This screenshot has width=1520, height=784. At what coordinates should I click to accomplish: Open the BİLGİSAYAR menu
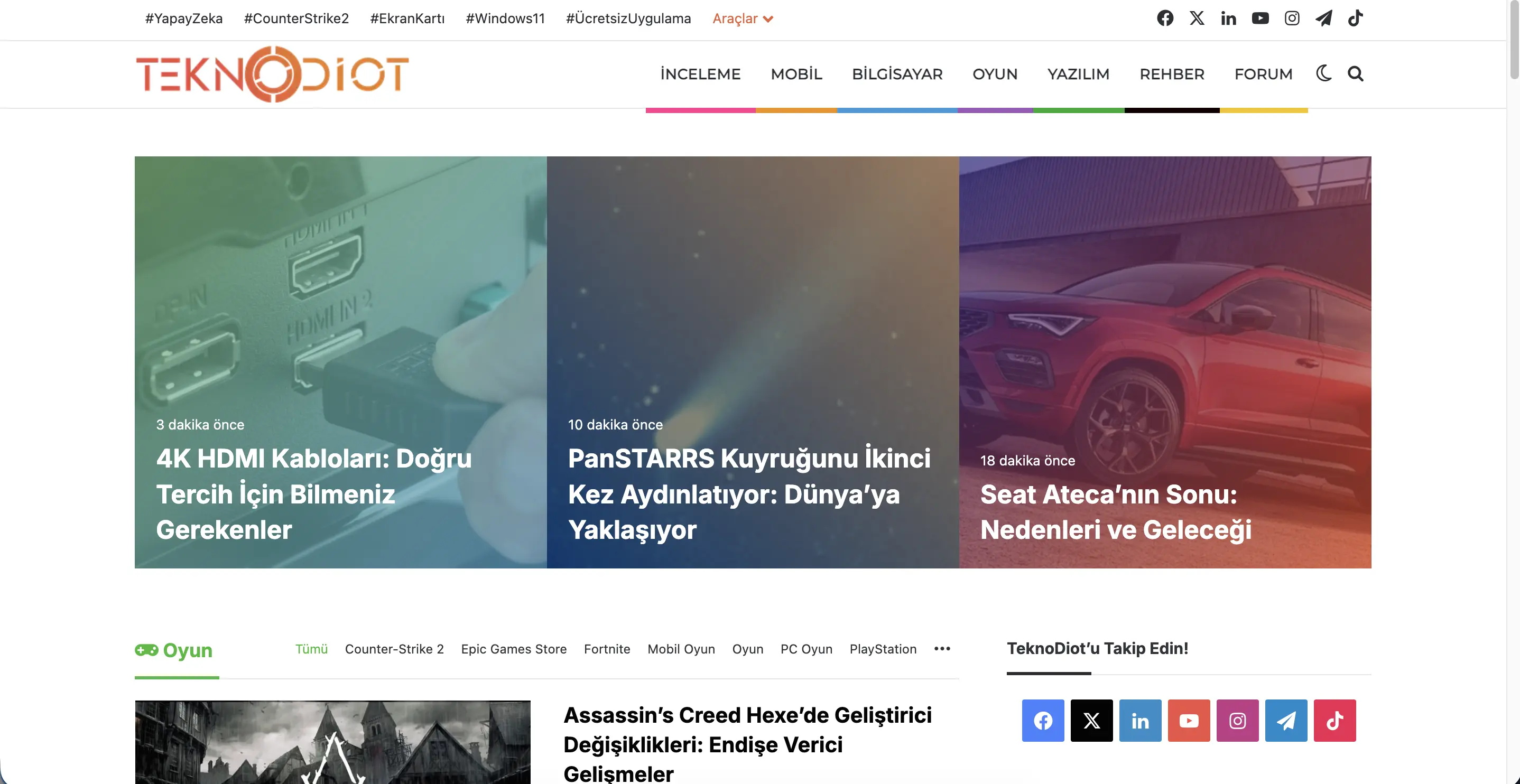897,74
